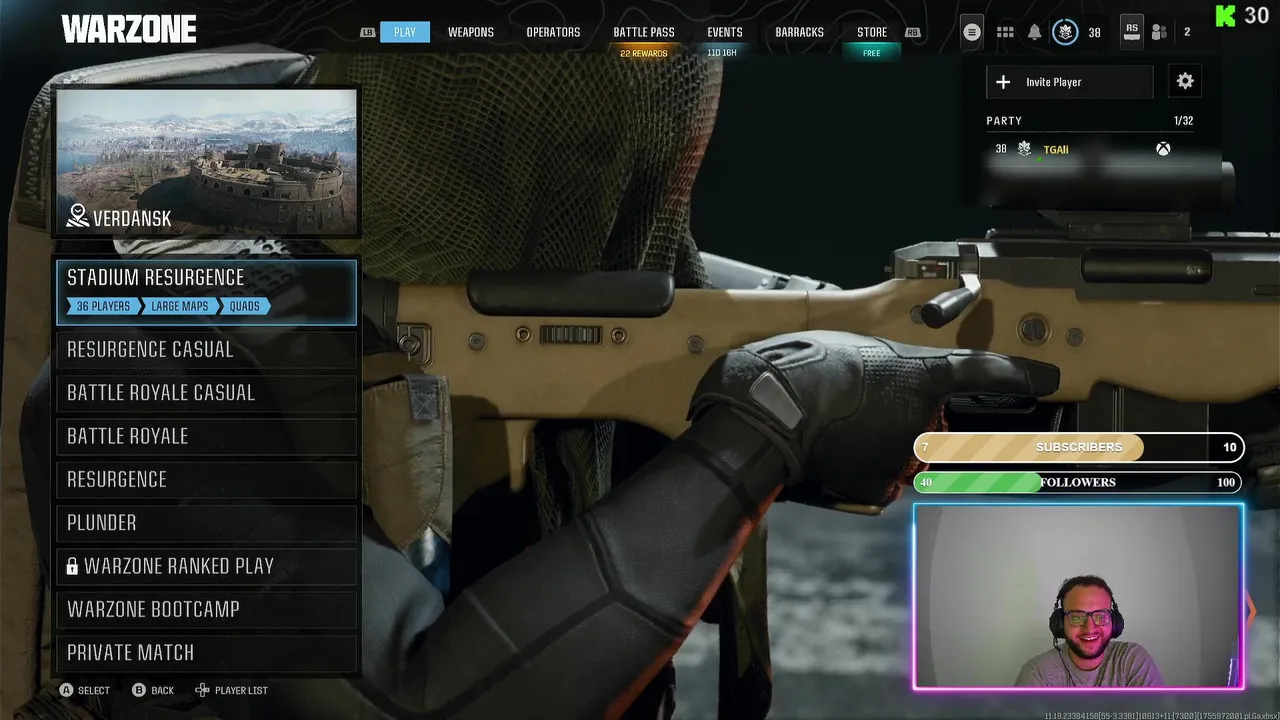Click the RB bumper icon near Store
Viewport: 1280px width, 720px height.
(x=912, y=32)
